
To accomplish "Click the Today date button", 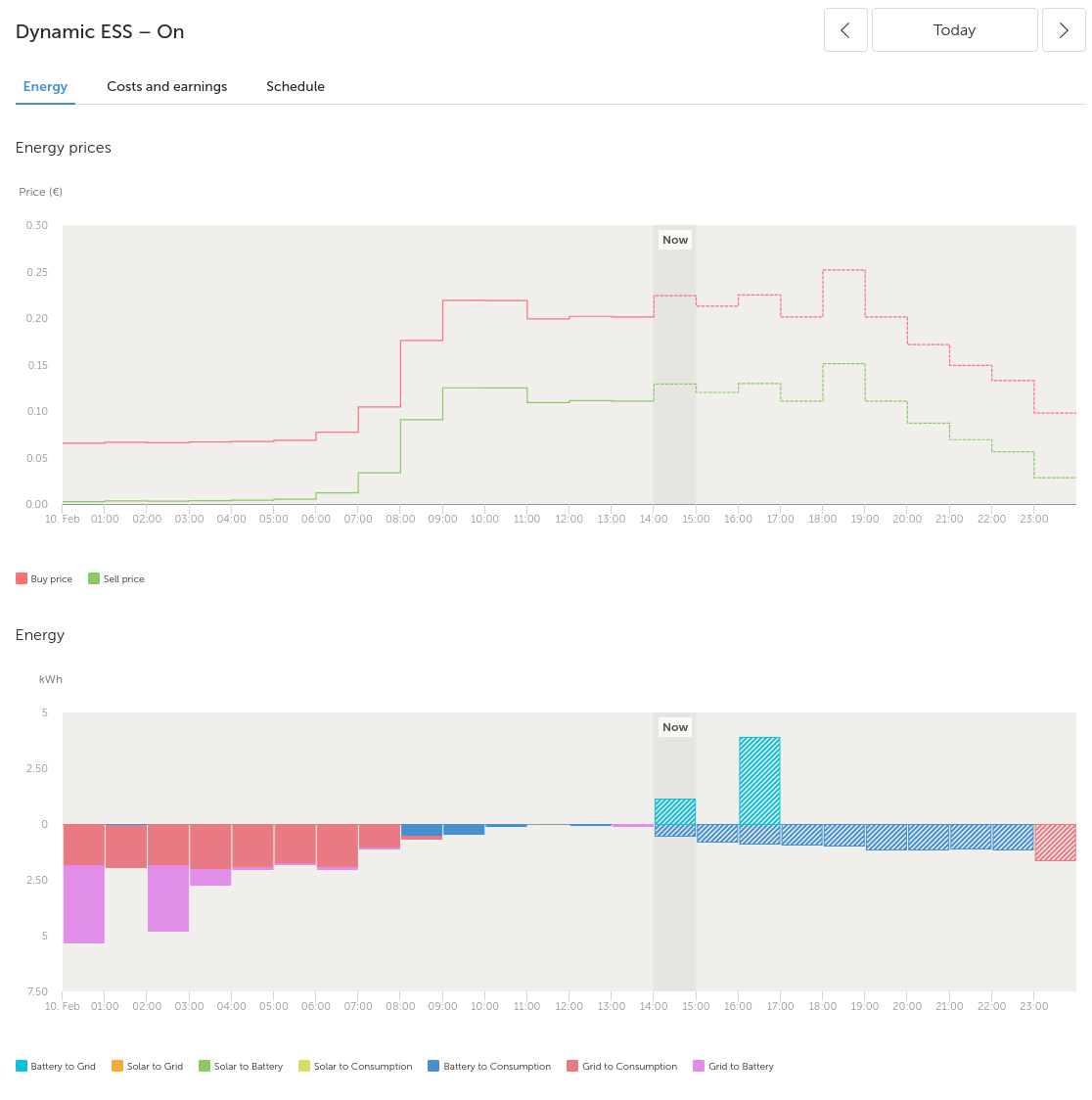I will (954, 30).
